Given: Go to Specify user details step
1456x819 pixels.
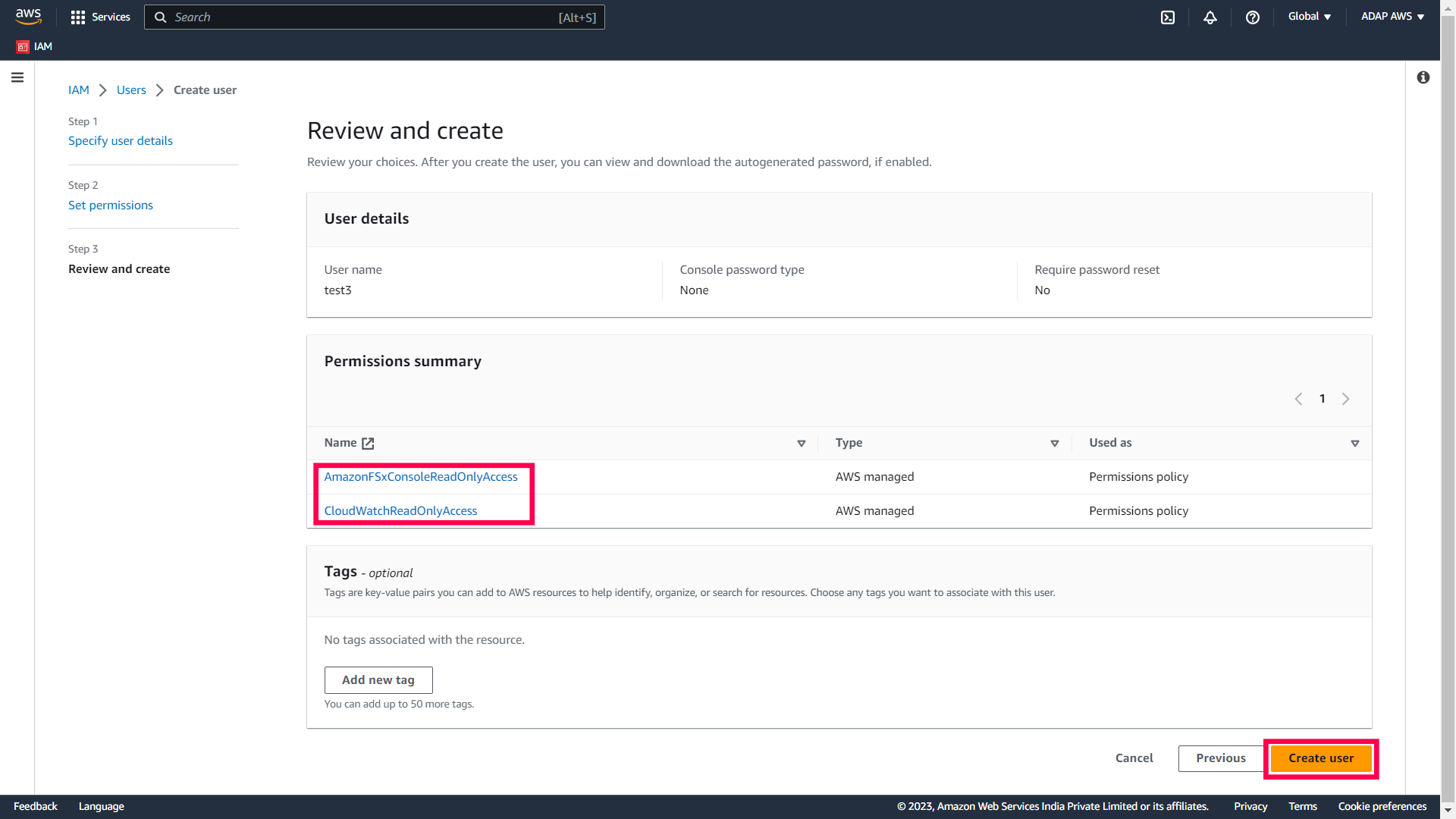Looking at the screenshot, I should coord(121,141).
